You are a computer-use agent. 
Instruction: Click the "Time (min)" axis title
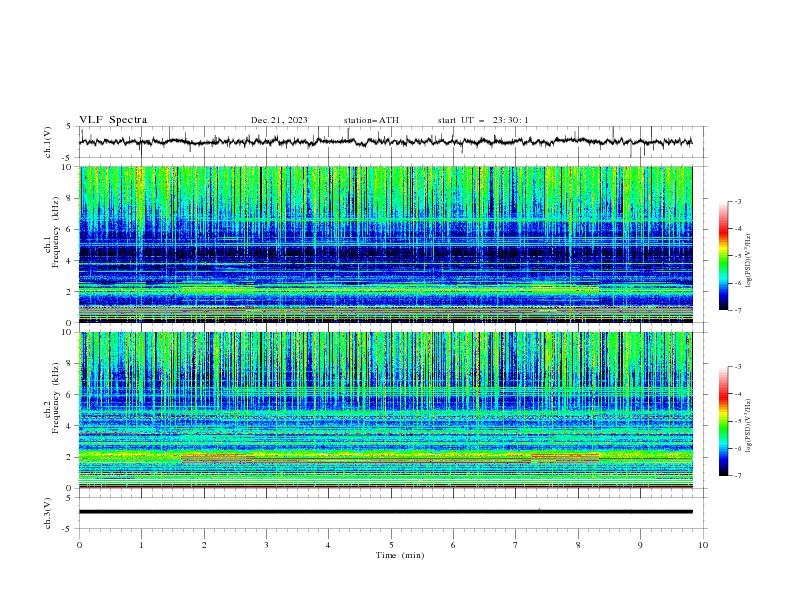coord(400,555)
